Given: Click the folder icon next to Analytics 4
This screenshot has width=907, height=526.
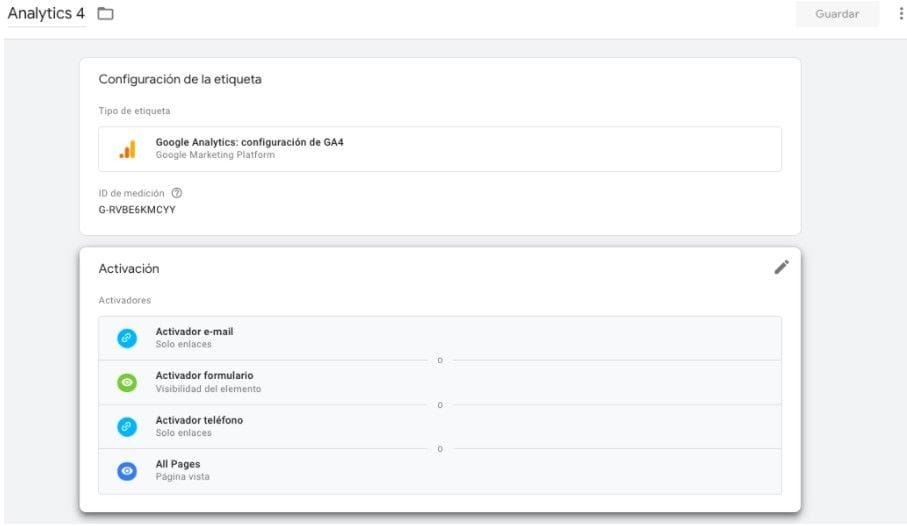Looking at the screenshot, I should tap(105, 13).
